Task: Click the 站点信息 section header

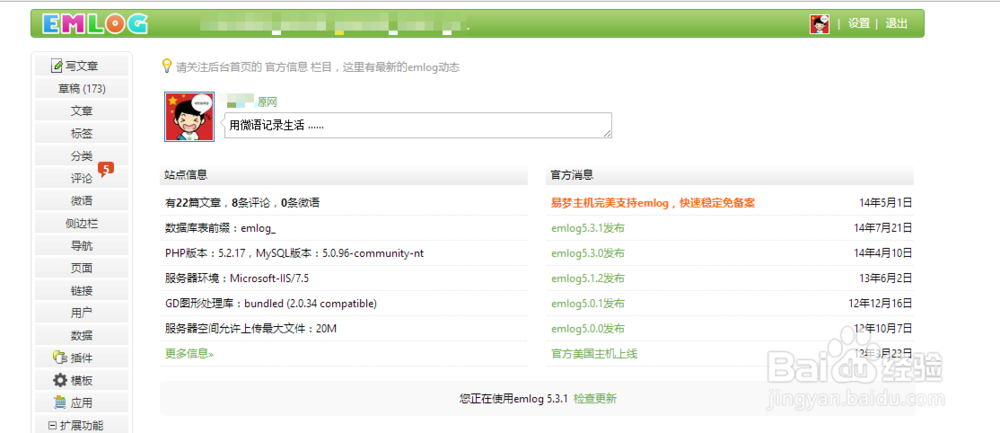Action: click(x=343, y=175)
